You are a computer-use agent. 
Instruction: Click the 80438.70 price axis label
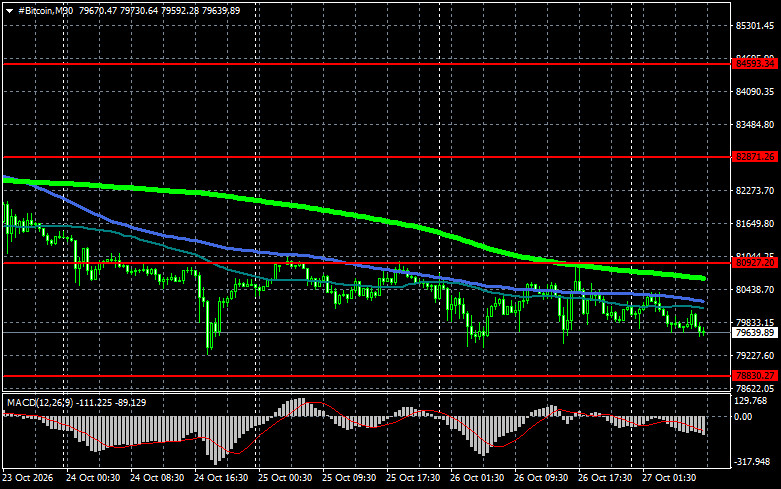point(755,289)
